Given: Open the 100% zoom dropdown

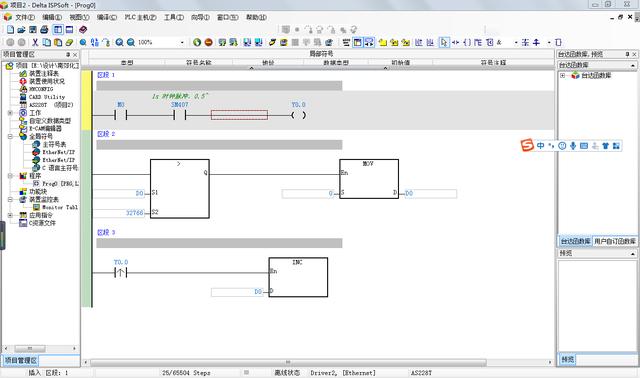Looking at the screenshot, I should 182,42.
